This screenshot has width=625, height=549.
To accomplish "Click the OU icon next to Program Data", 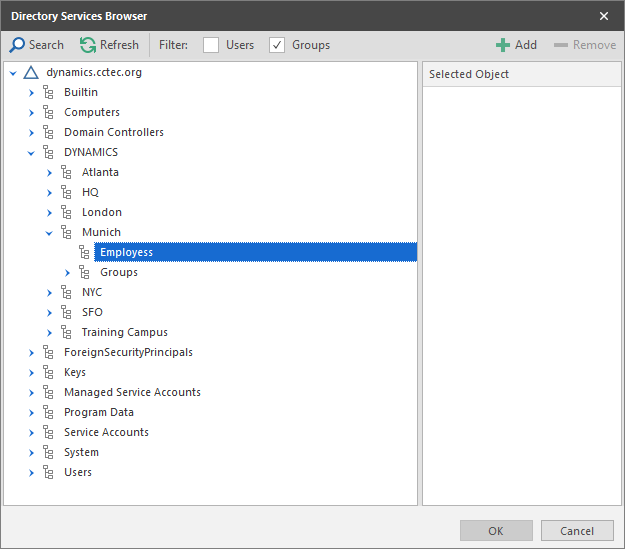I will point(48,412).
